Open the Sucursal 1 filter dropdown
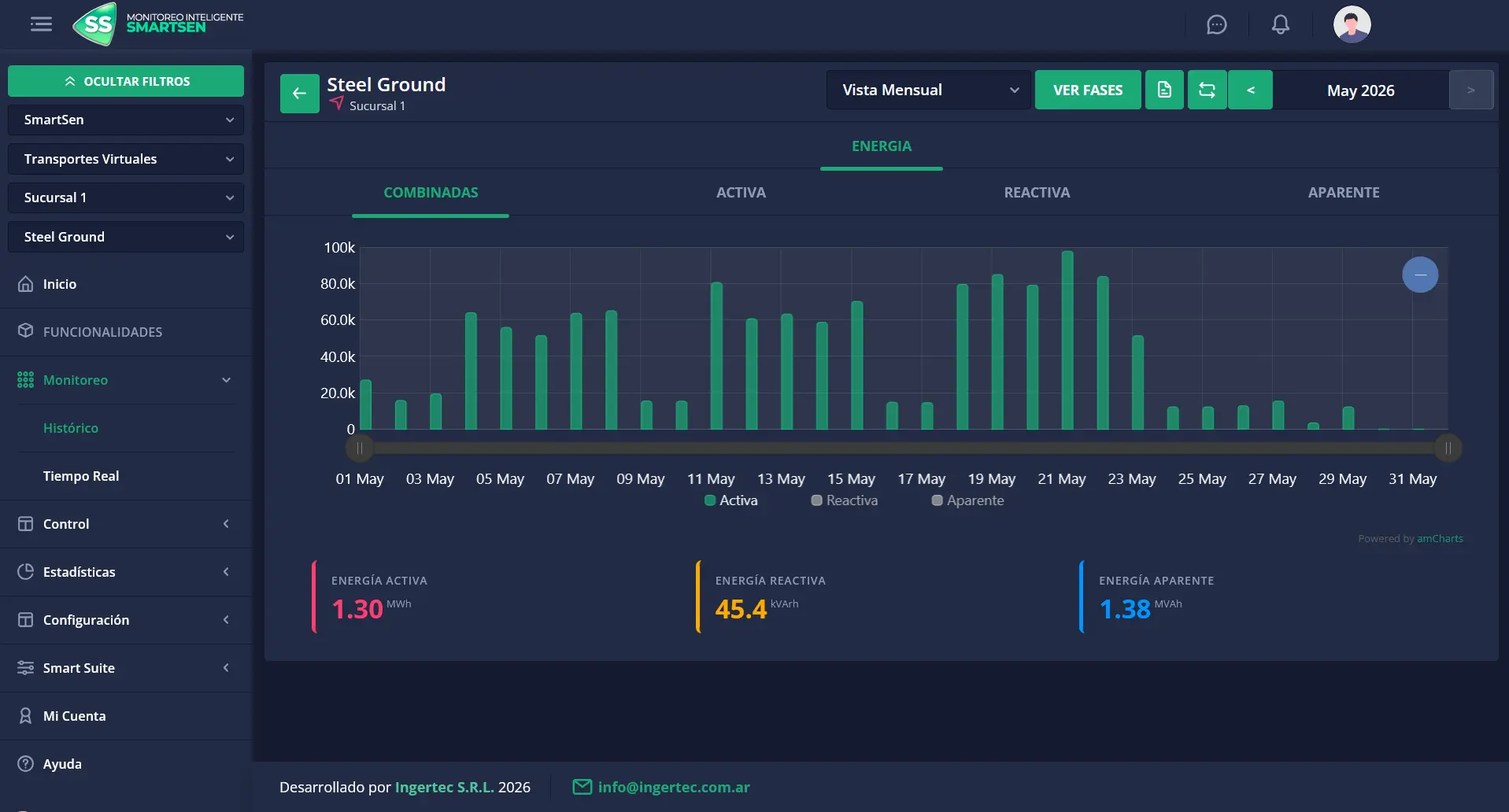This screenshot has width=1509, height=812. [x=126, y=197]
